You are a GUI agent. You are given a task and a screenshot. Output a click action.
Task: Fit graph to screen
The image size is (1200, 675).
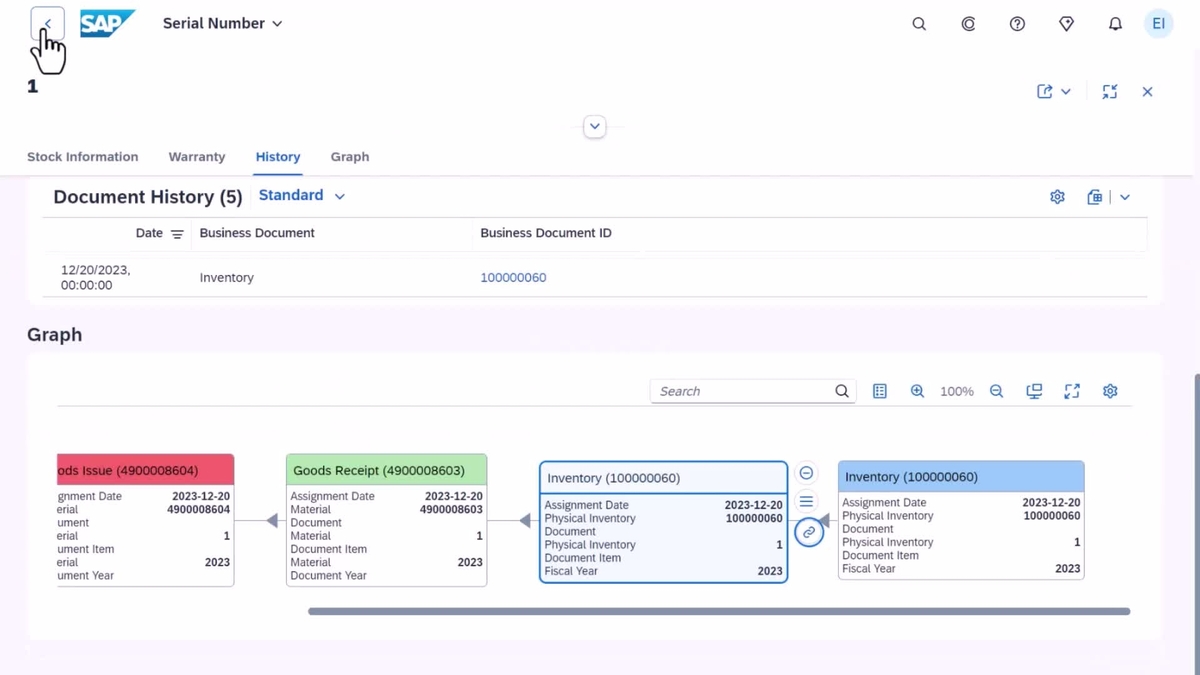tap(1034, 391)
